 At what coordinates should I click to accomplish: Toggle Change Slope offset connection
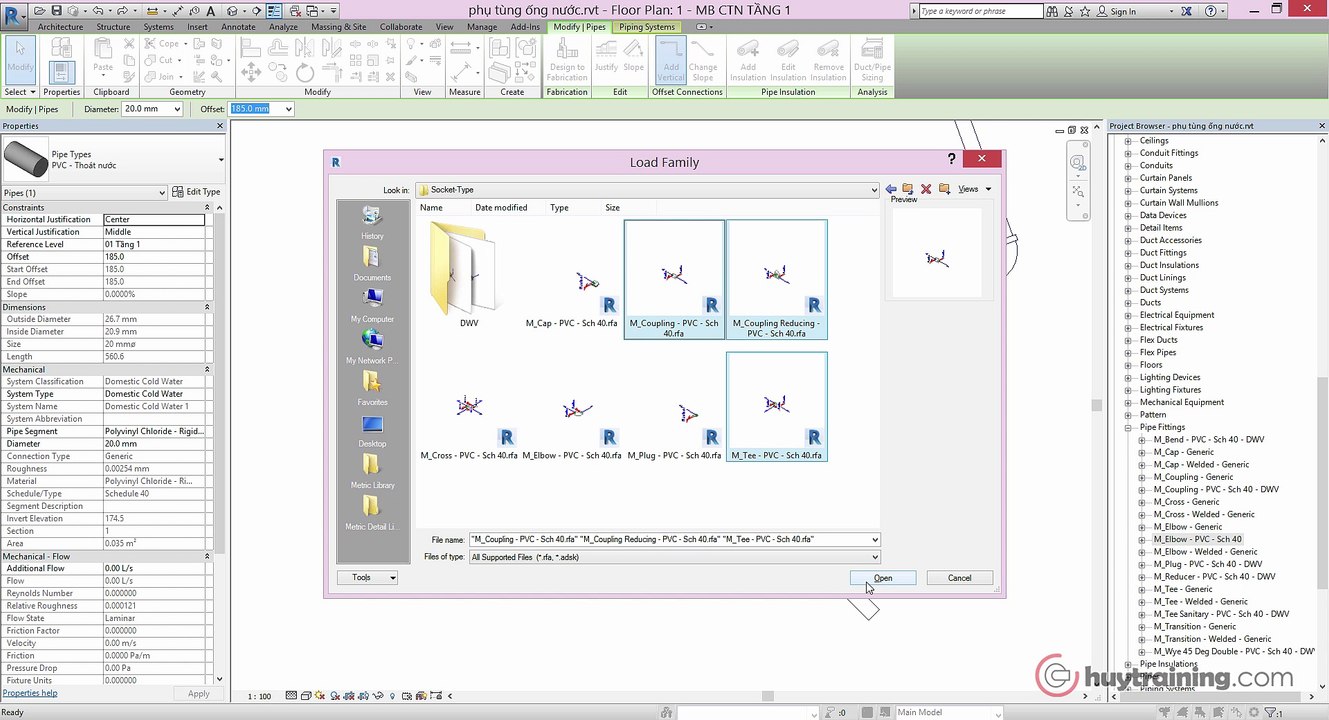[x=703, y=60]
